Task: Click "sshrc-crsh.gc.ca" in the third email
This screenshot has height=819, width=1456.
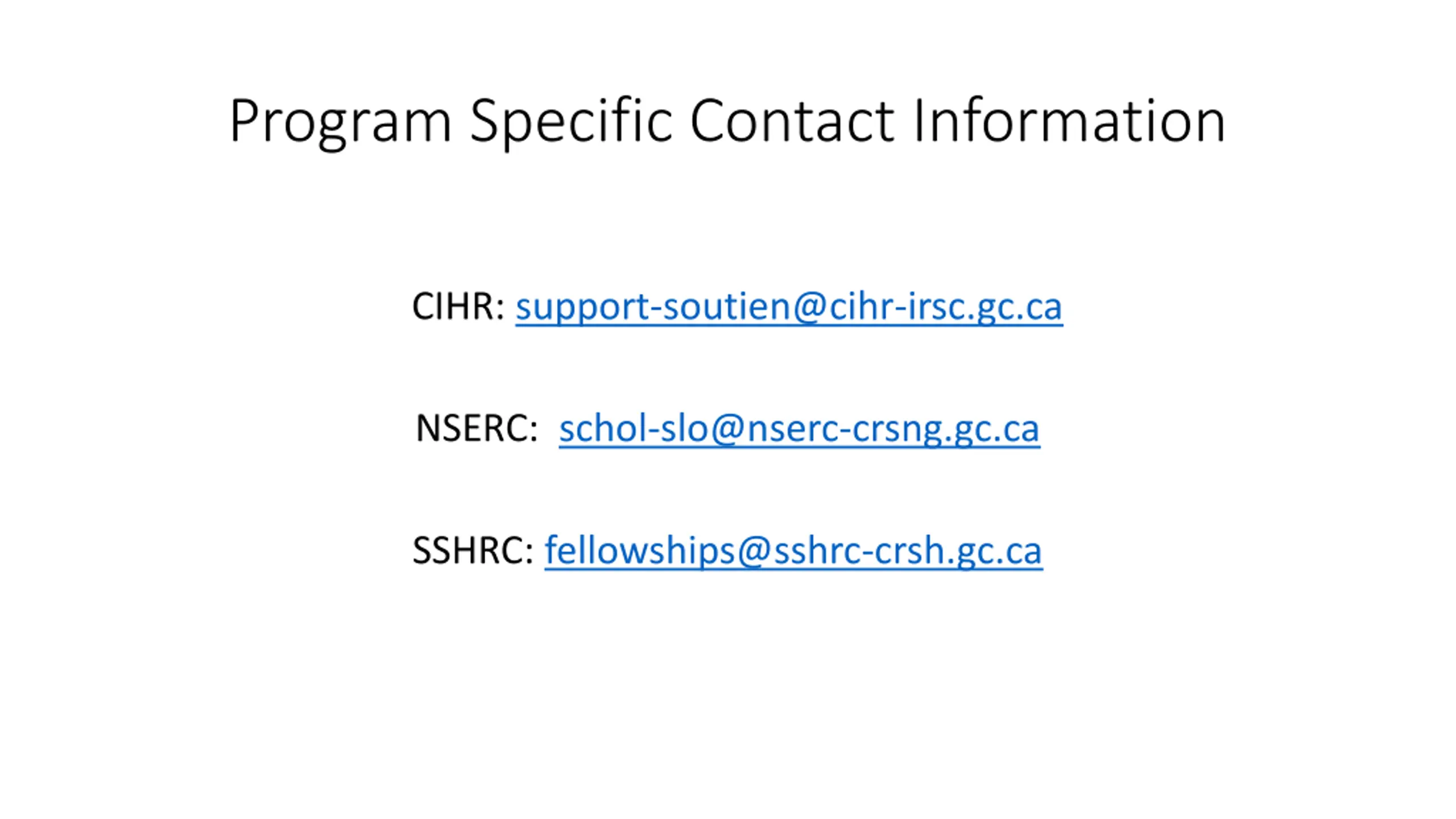Action: pyautogui.click(x=907, y=551)
